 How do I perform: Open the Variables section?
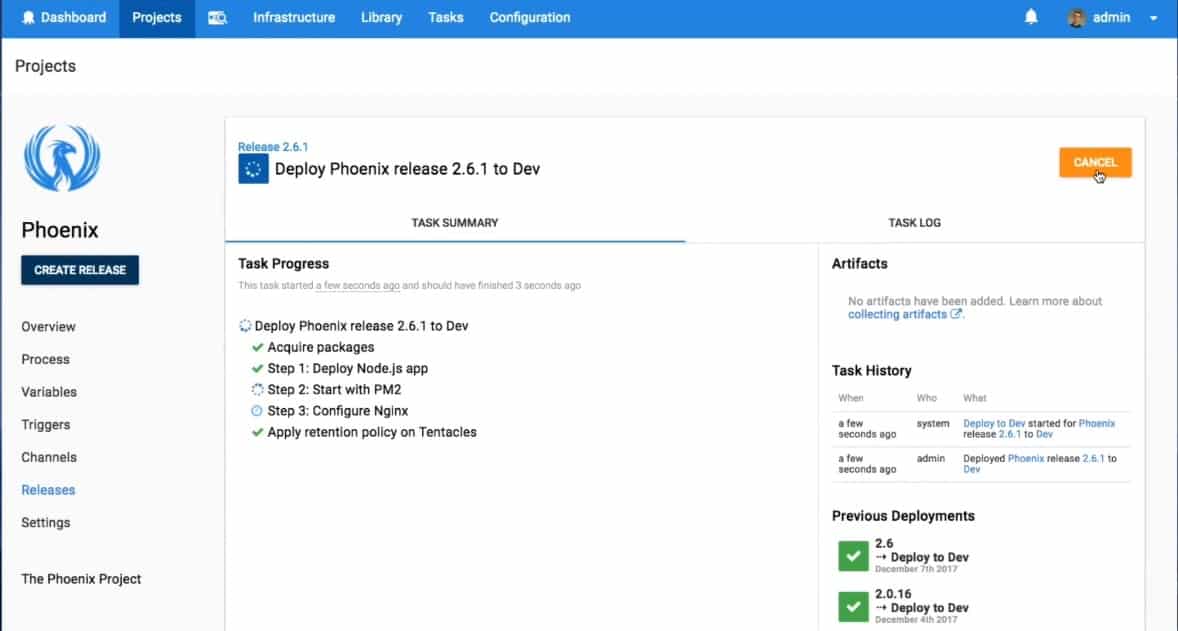[x=49, y=392]
